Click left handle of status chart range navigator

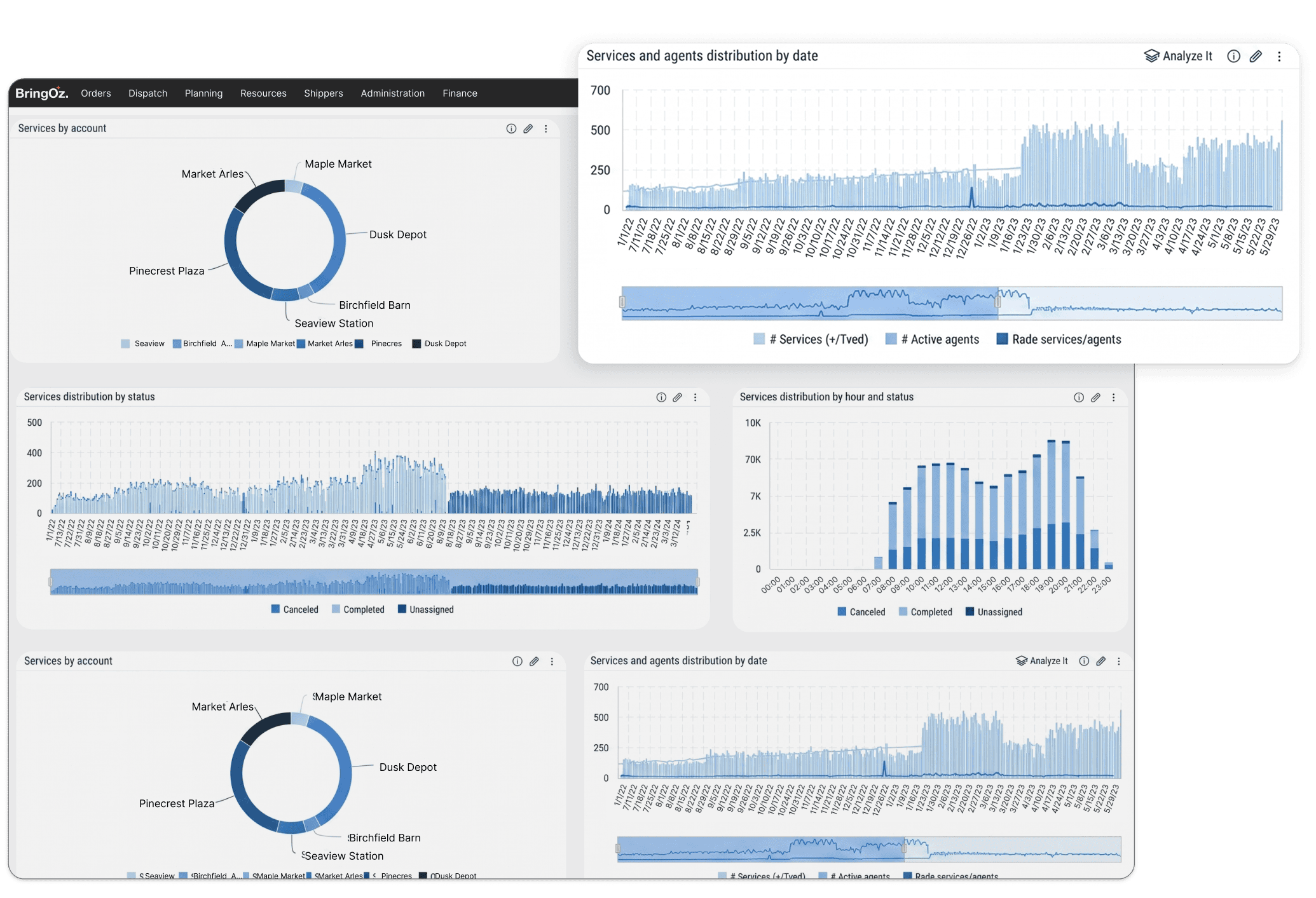[51, 582]
